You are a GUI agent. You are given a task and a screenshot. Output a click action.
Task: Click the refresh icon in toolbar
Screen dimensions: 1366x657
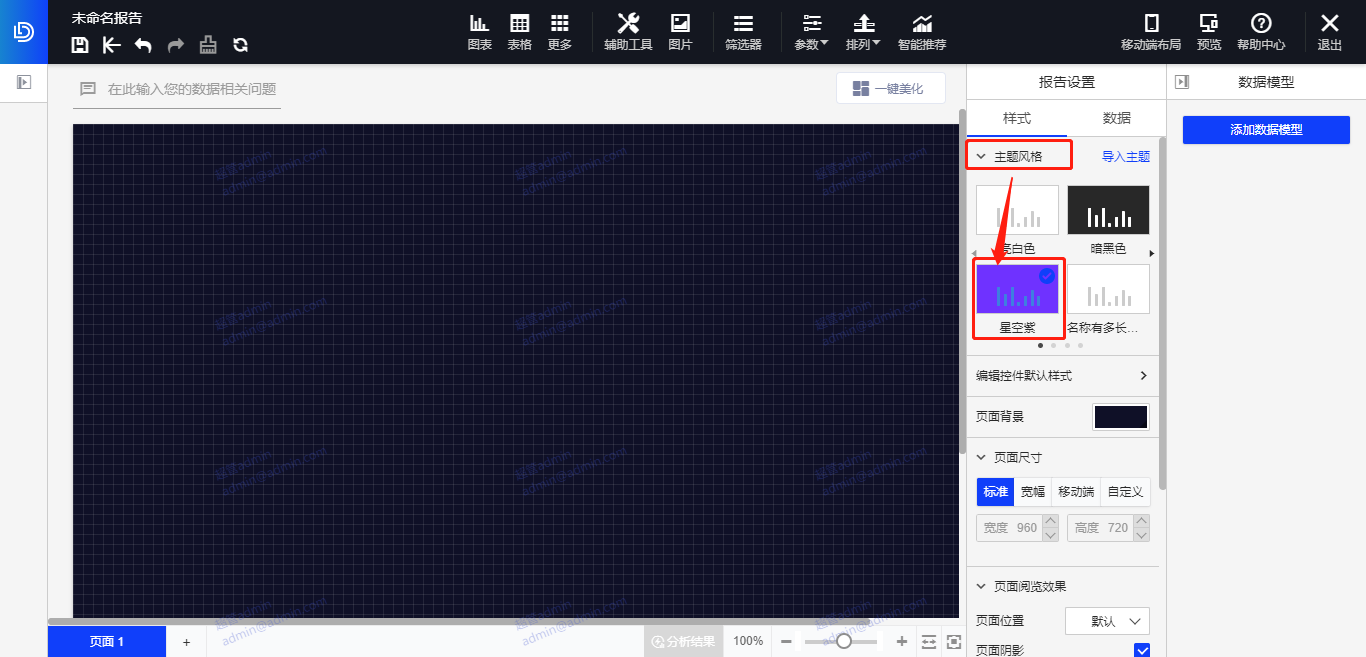[240, 44]
